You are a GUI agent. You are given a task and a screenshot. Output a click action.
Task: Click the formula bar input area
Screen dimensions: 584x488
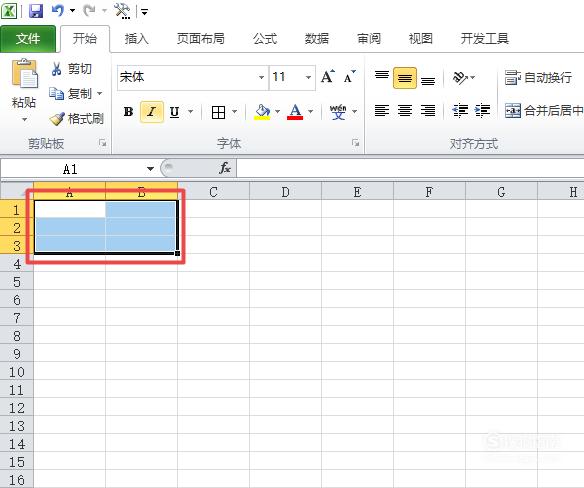410,169
